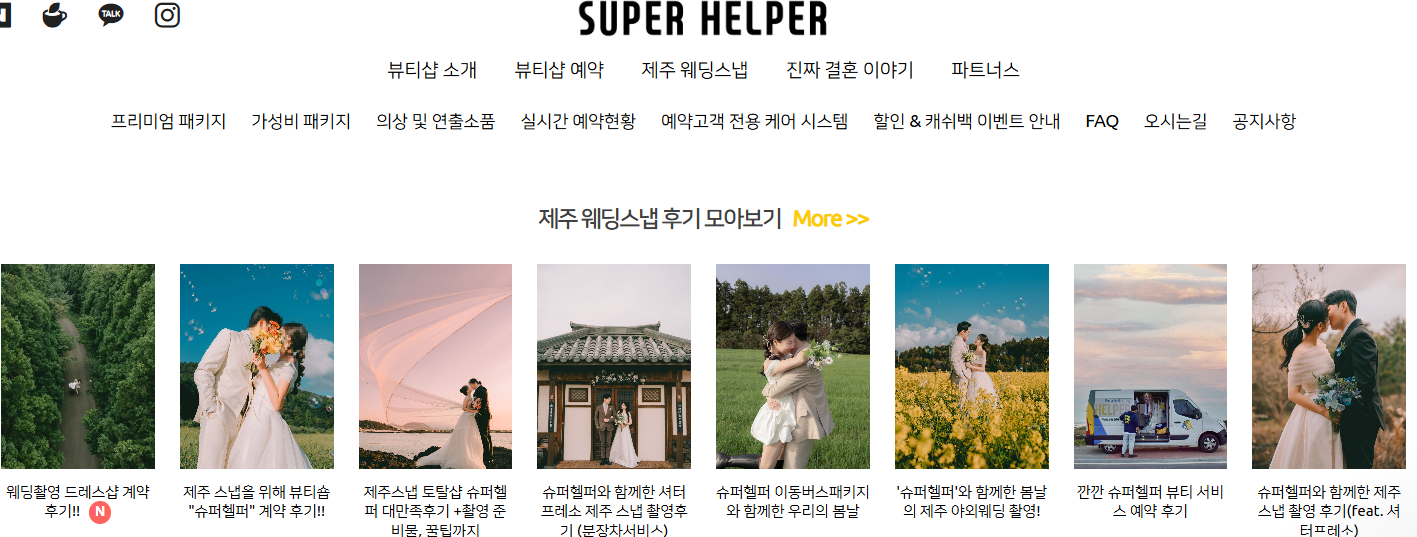
Task: Open the forest road aerial photo thumbnail
Action: pos(77,366)
